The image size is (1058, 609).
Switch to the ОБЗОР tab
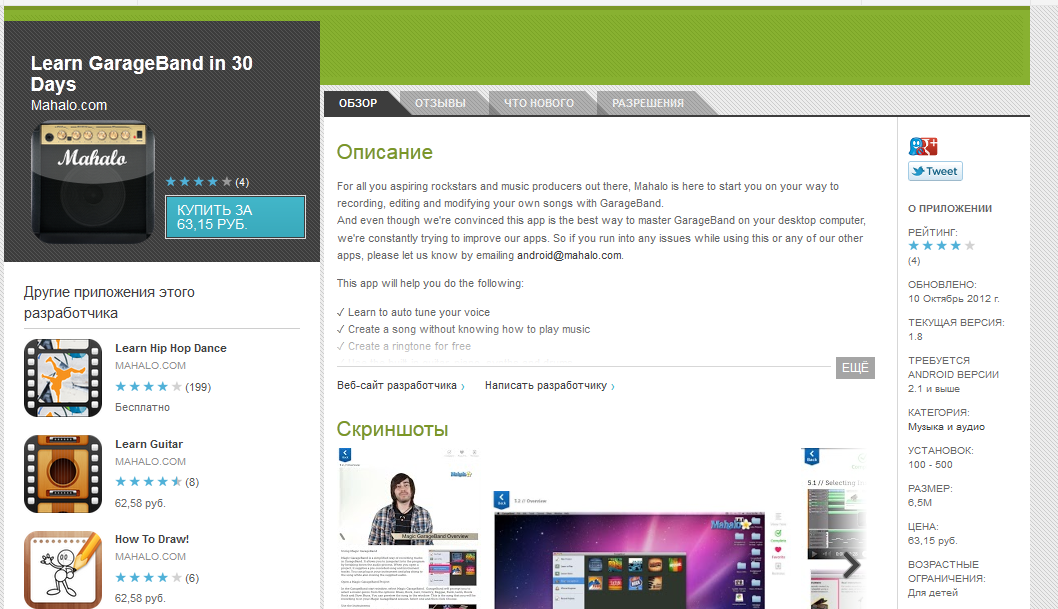[x=358, y=103]
